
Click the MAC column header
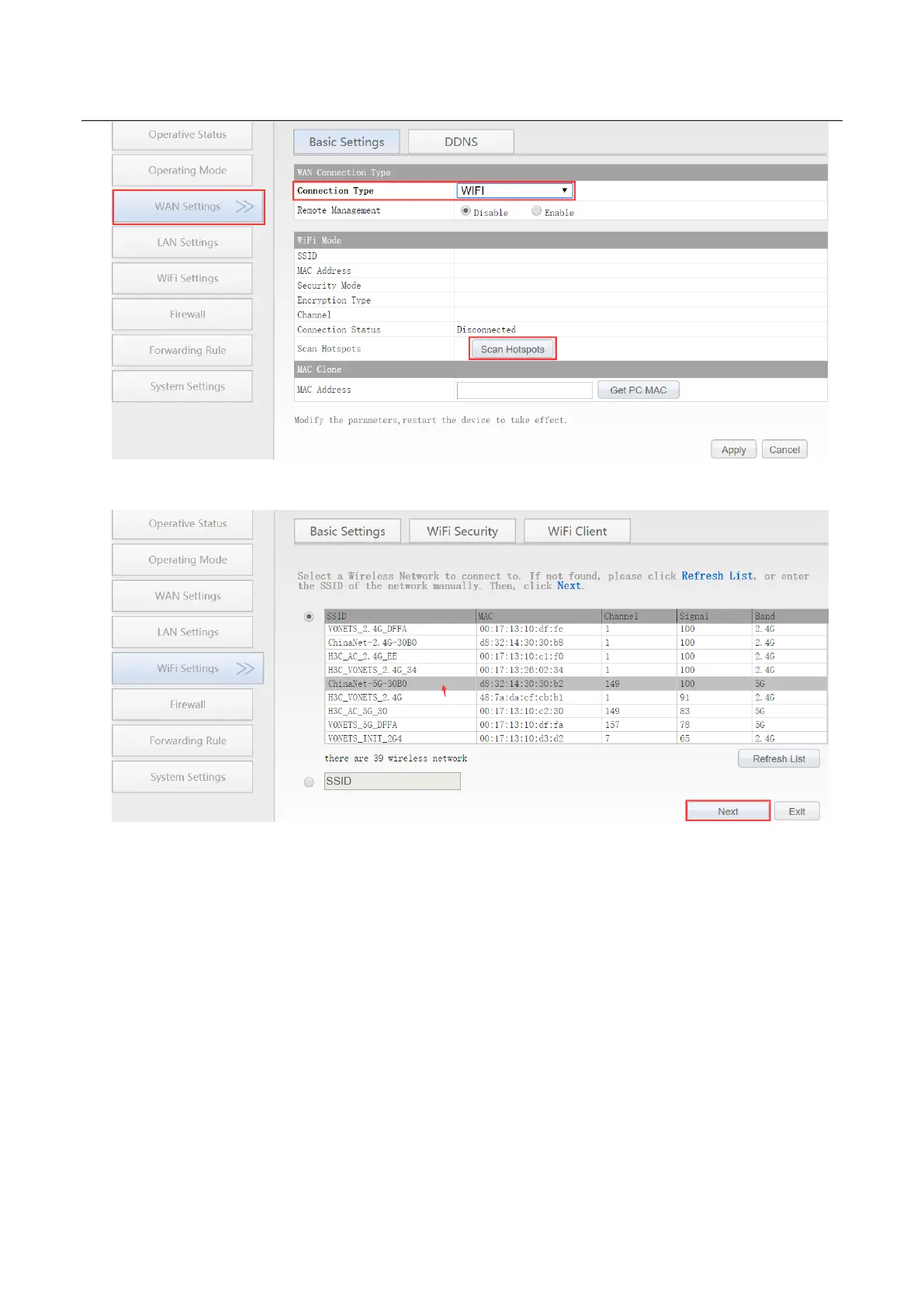click(539, 616)
